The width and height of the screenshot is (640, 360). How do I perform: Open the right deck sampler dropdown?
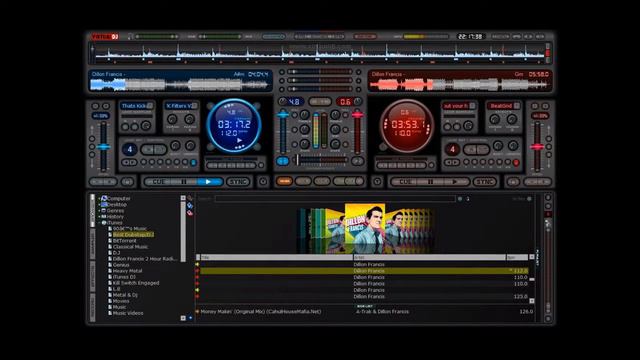472,106
